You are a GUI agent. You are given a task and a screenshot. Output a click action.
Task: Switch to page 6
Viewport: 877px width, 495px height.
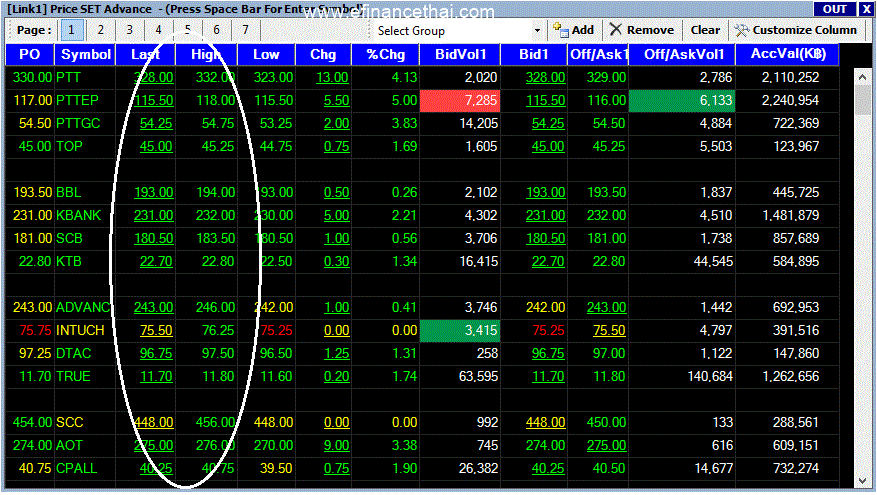point(216,30)
